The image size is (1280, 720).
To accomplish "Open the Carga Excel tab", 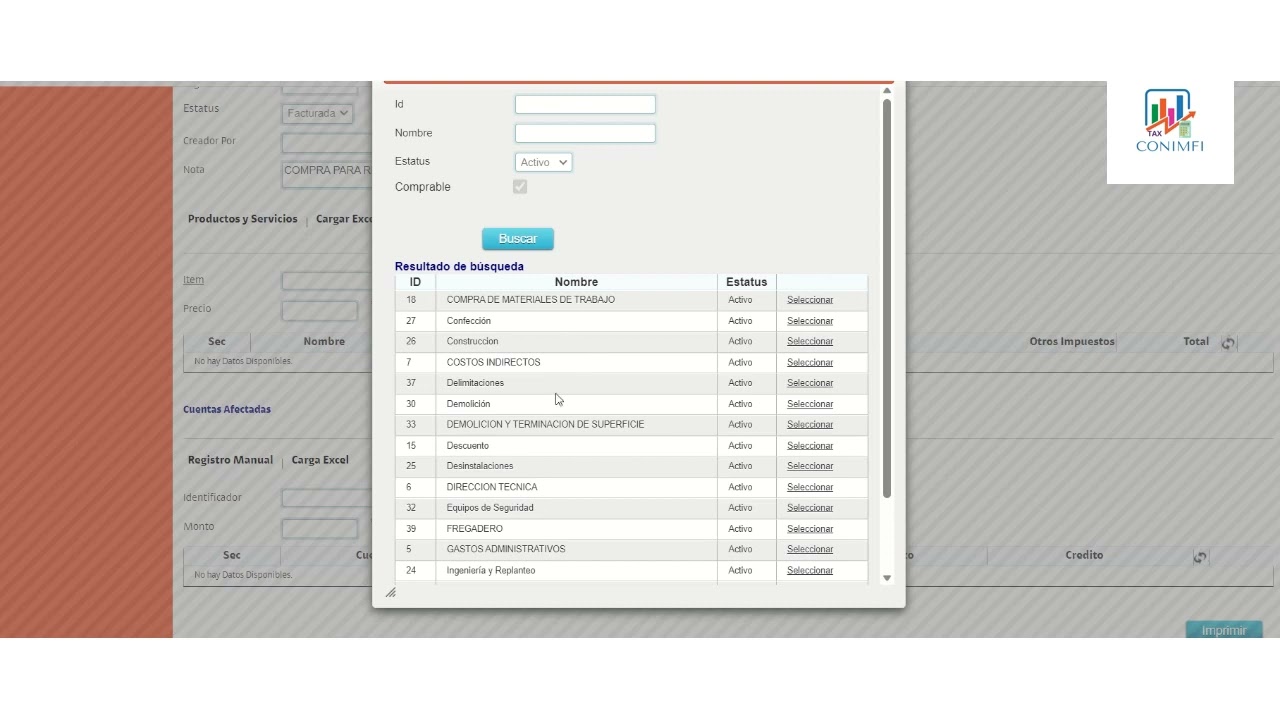I will click(320, 460).
